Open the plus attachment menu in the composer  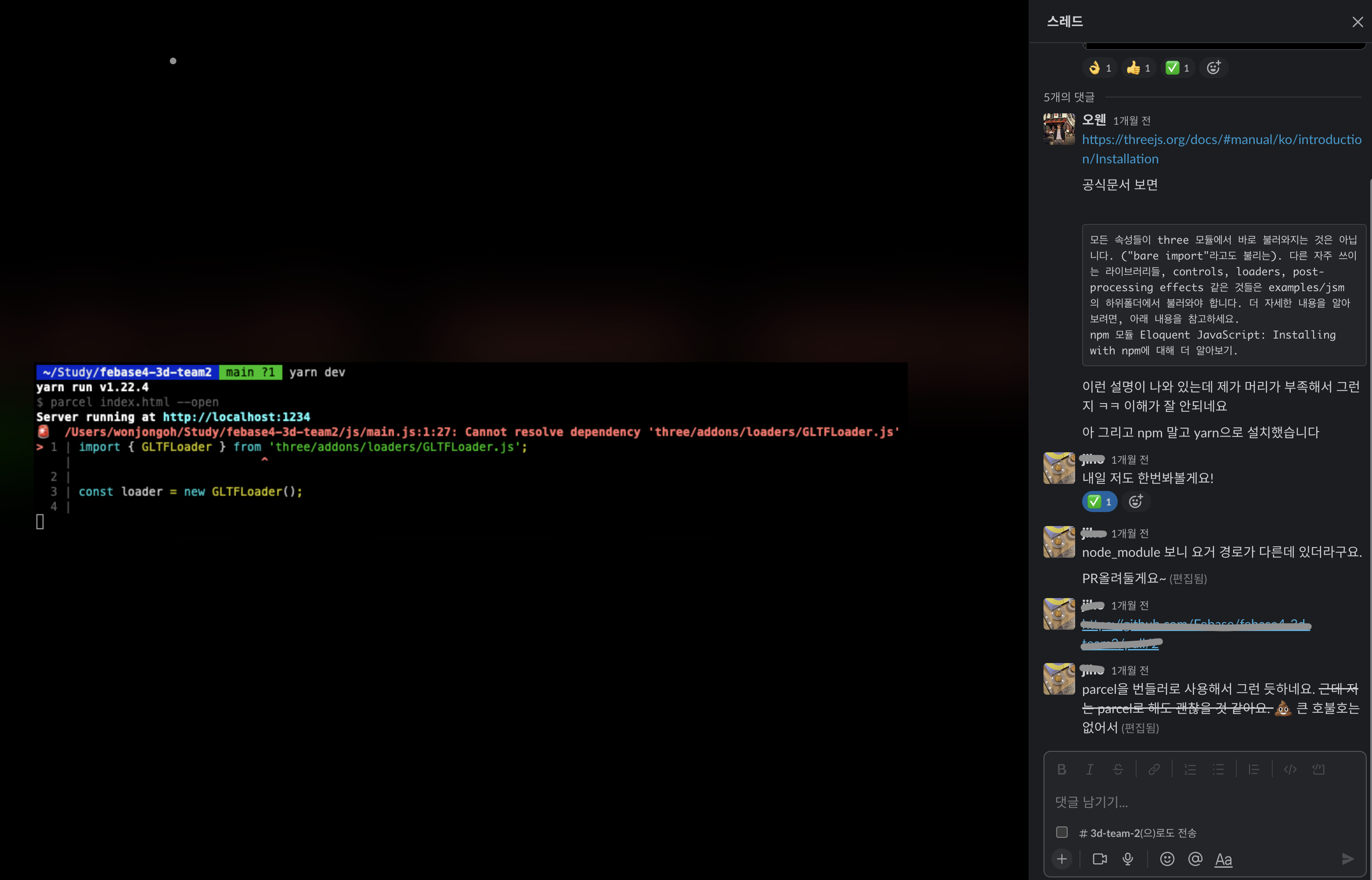[1061, 859]
